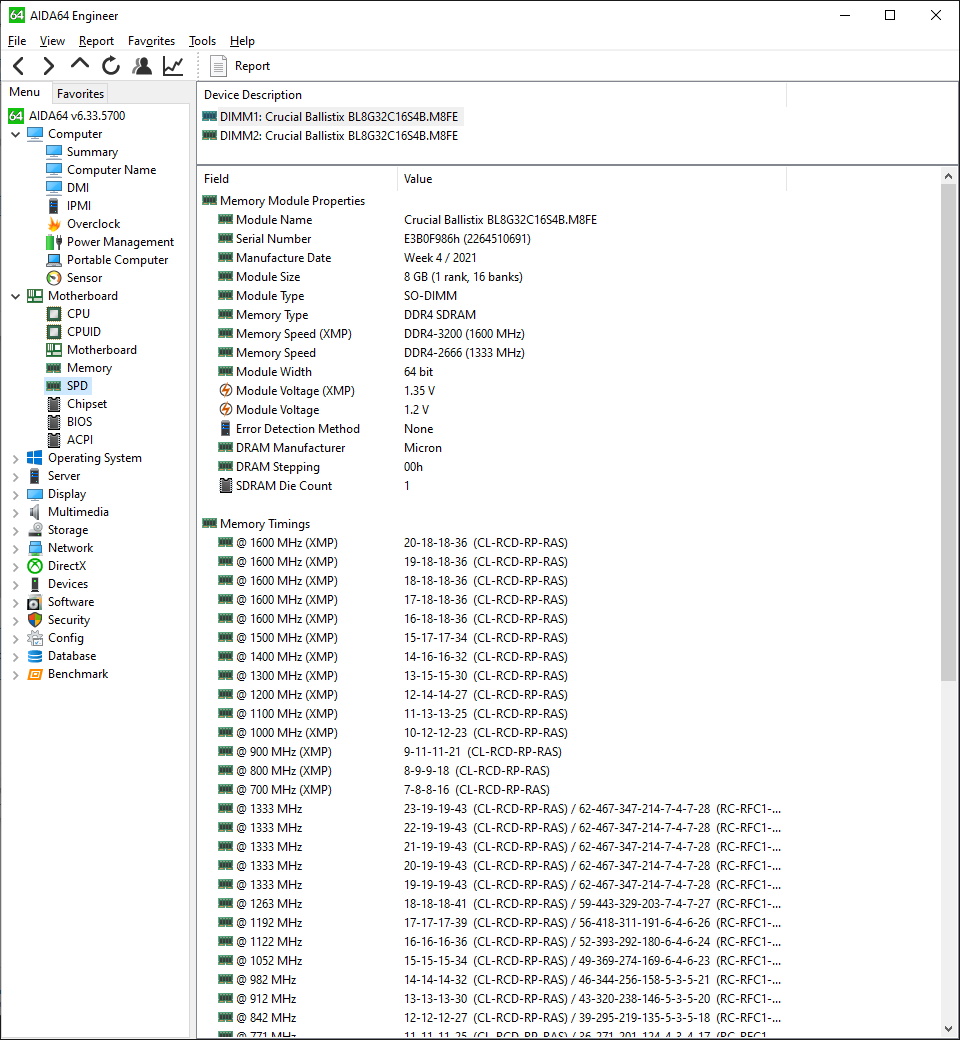Click the Field column header
Image resolution: width=960 pixels, height=1040 pixels.
point(297,179)
